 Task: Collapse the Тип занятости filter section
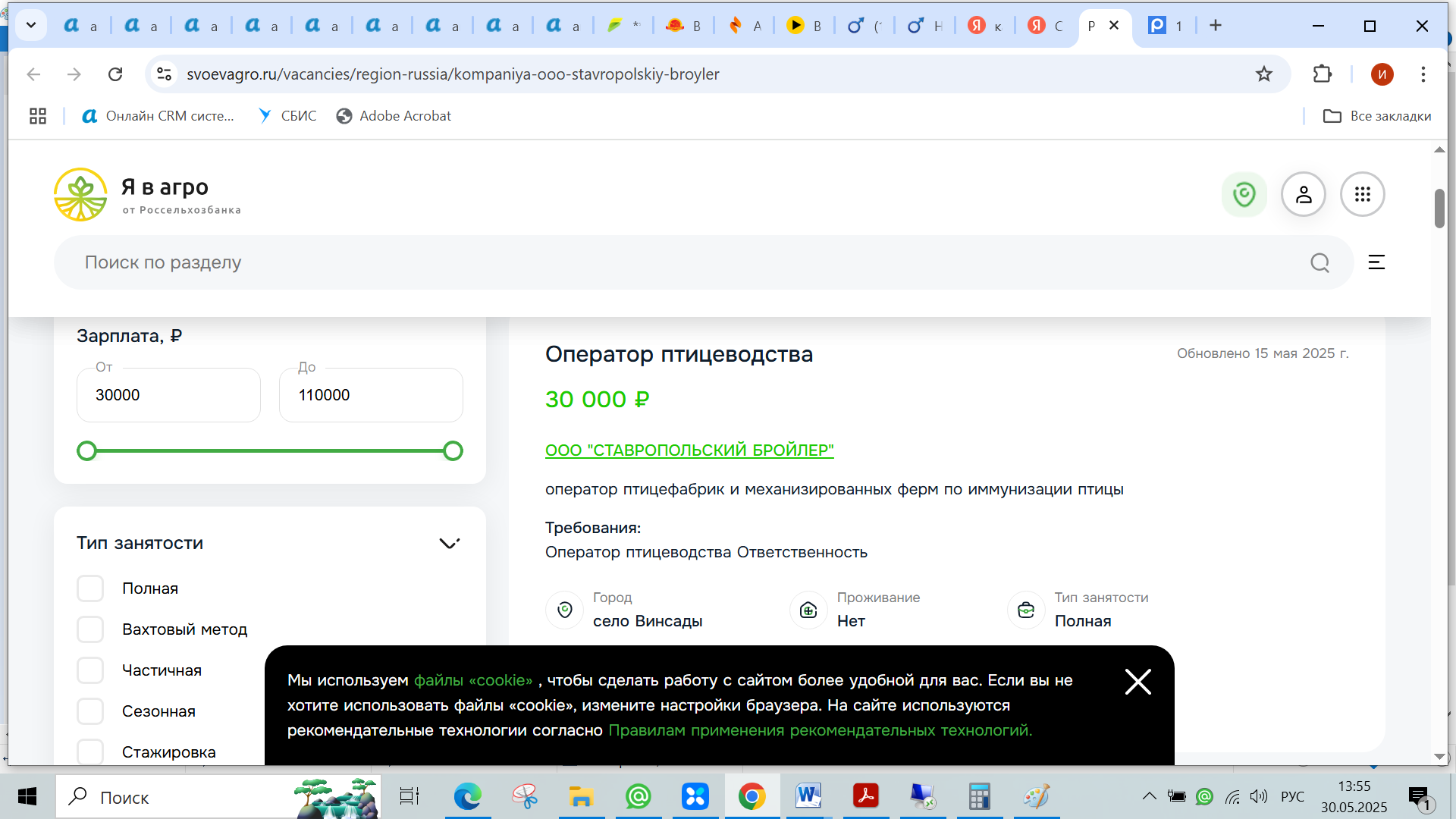[x=450, y=544]
